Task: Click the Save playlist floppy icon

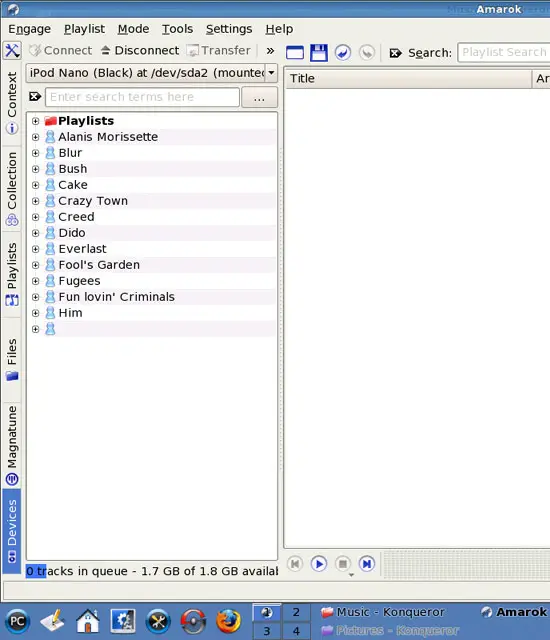Action: [x=319, y=53]
